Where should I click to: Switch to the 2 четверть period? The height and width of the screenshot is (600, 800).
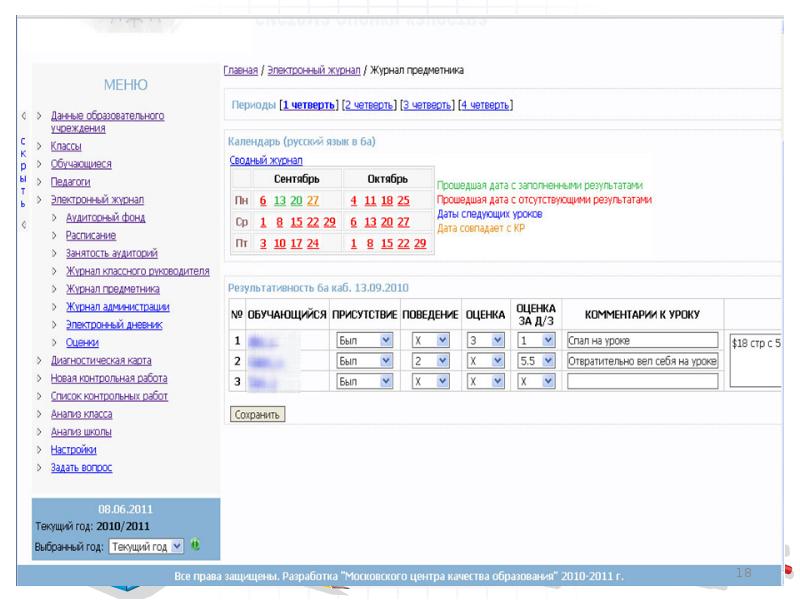pyautogui.click(x=367, y=104)
